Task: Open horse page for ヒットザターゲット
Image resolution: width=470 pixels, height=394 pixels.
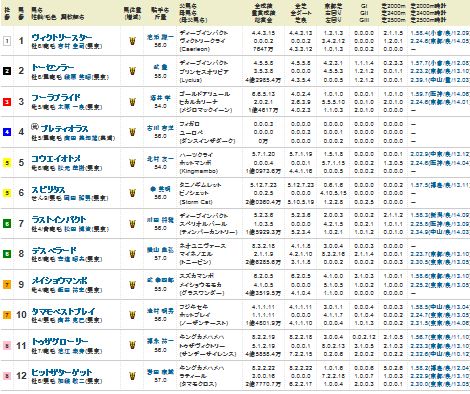Action: [62, 372]
